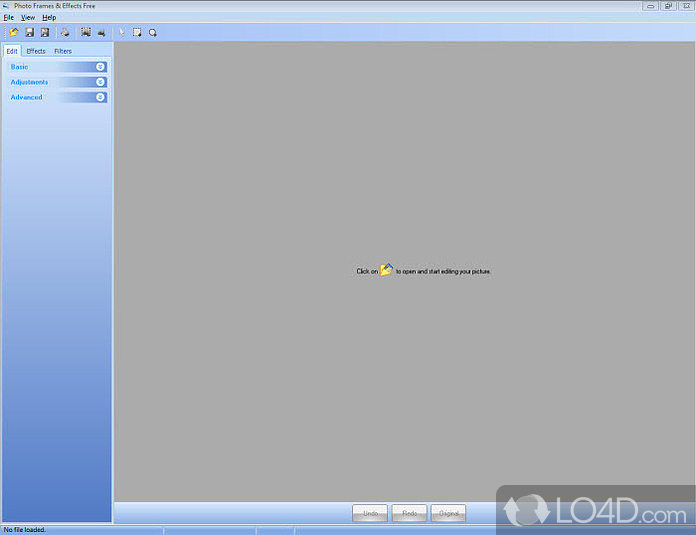Click the Save As disk icon
The width and height of the screenshot is (696, 535).
(45, 32)
